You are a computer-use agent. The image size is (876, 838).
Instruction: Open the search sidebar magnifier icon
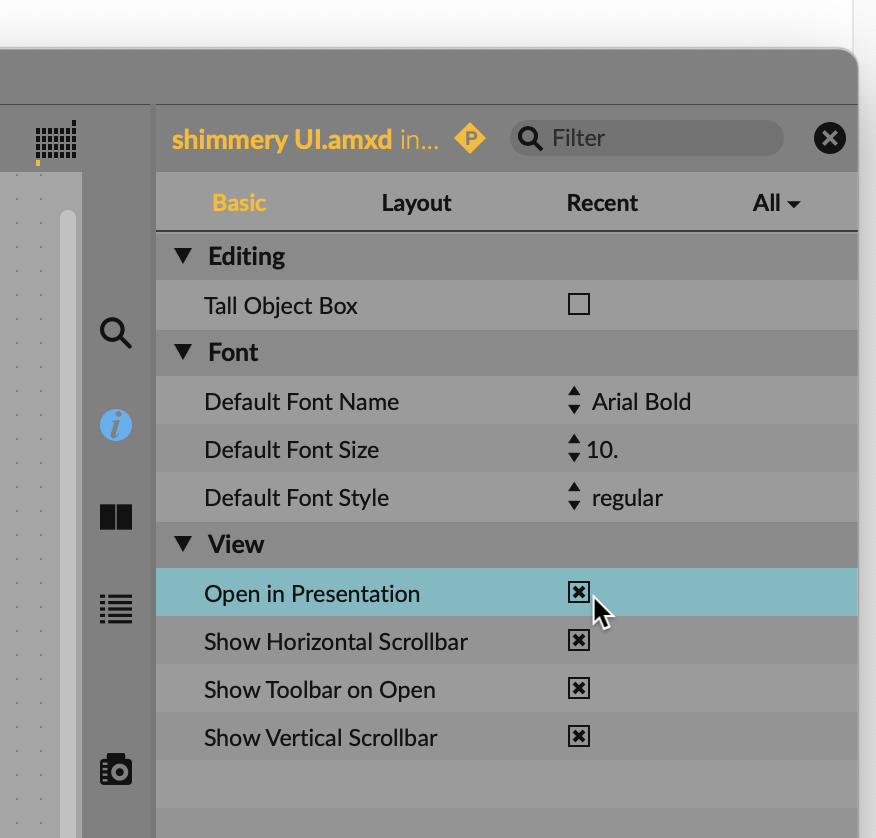point(116,333)
